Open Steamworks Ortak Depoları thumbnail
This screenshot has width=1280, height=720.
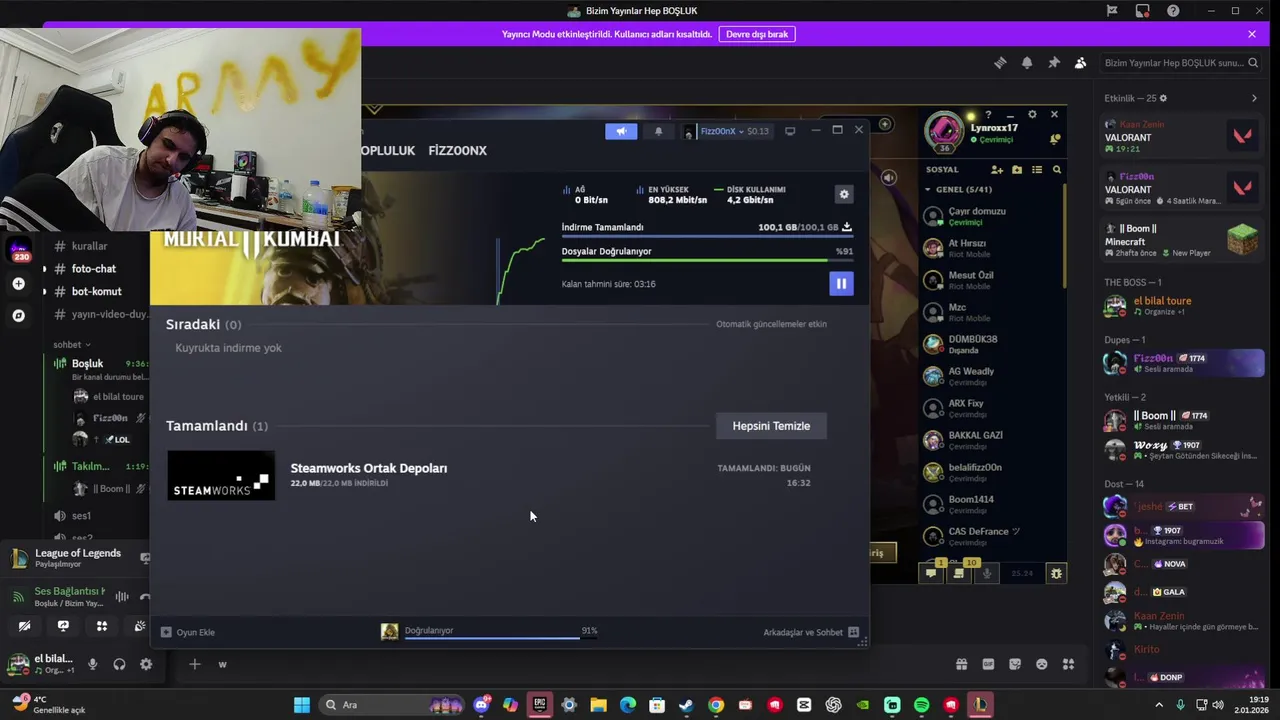pos(221,475)
